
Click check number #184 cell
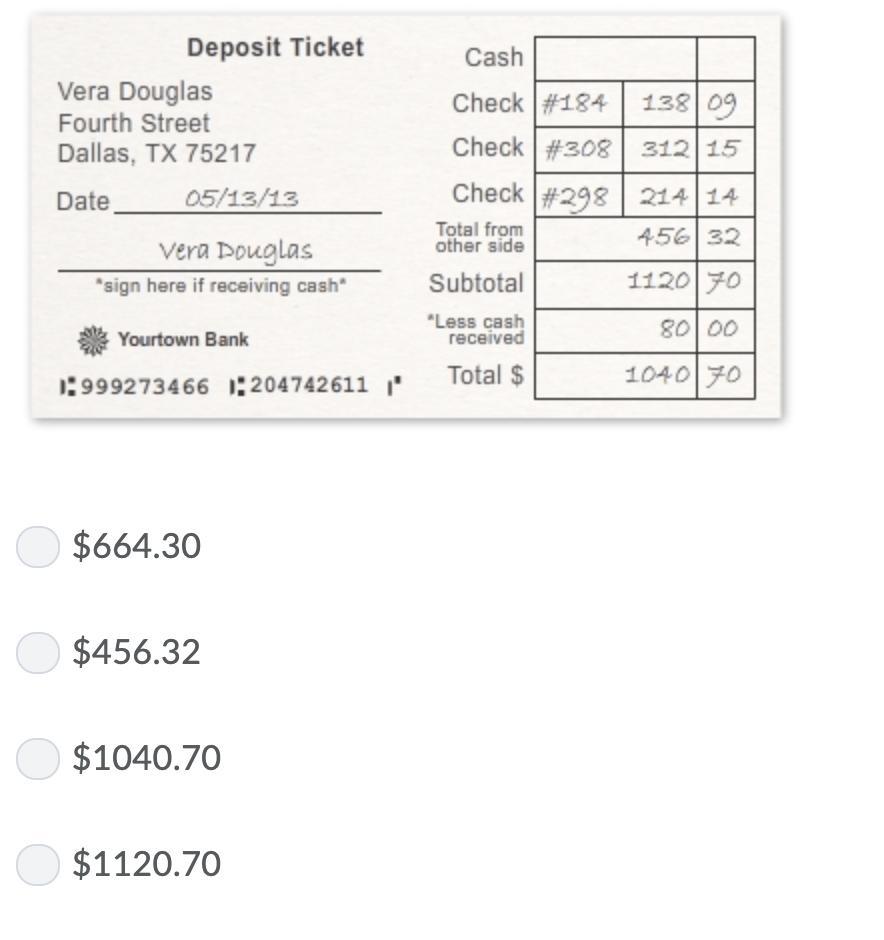[x=578, y=104]
